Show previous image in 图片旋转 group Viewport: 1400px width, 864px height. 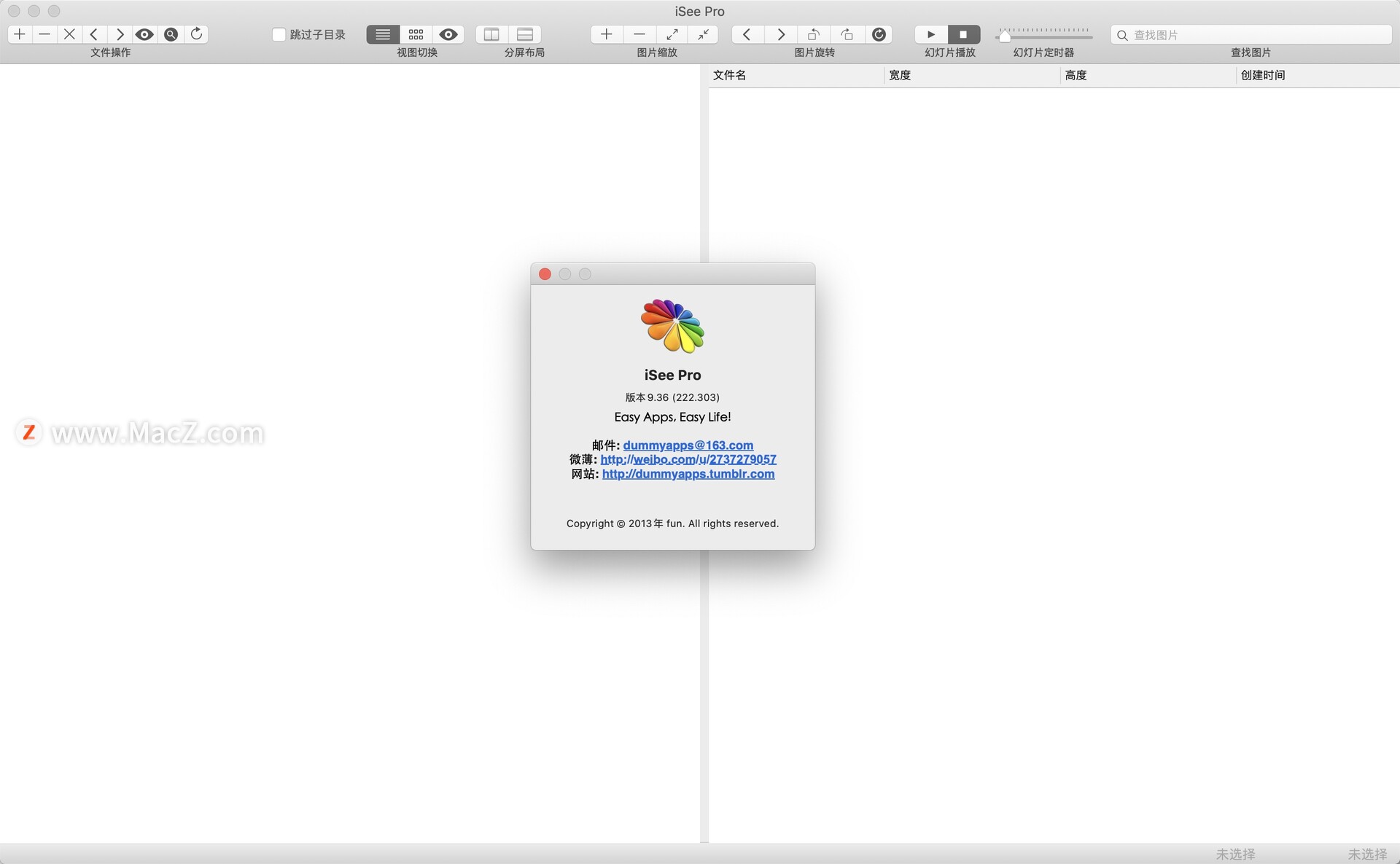tap(747, 34)
